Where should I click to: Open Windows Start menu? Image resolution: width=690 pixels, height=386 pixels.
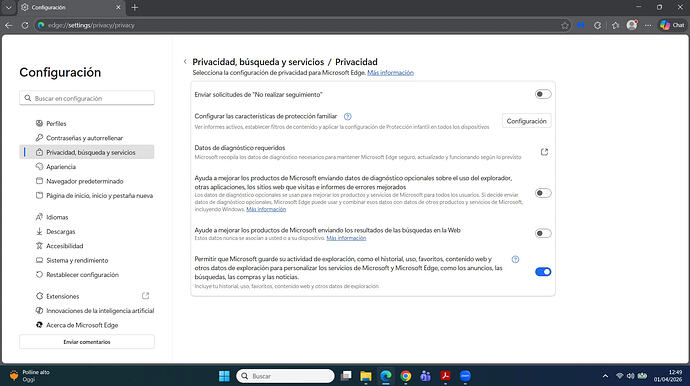coord(224,376)
